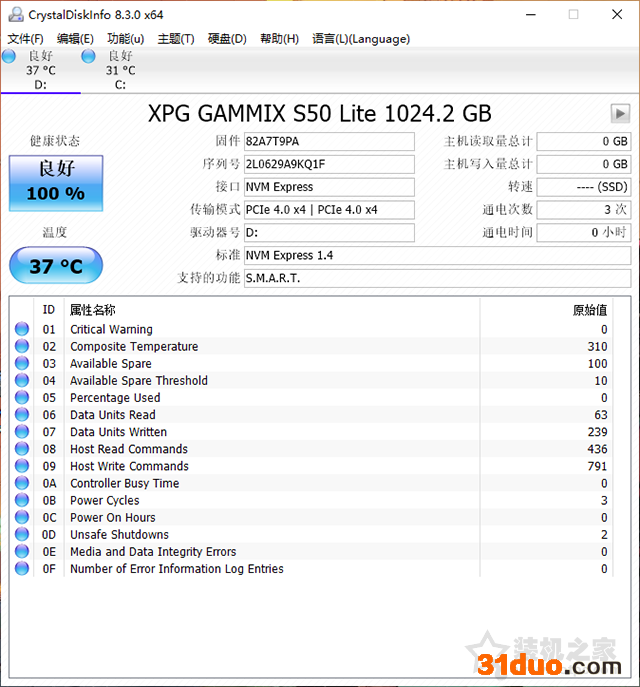Open the 硬盘(D) menu
Image resolution: width=640 pixels, height=687 pixels.
pos(227,39)
